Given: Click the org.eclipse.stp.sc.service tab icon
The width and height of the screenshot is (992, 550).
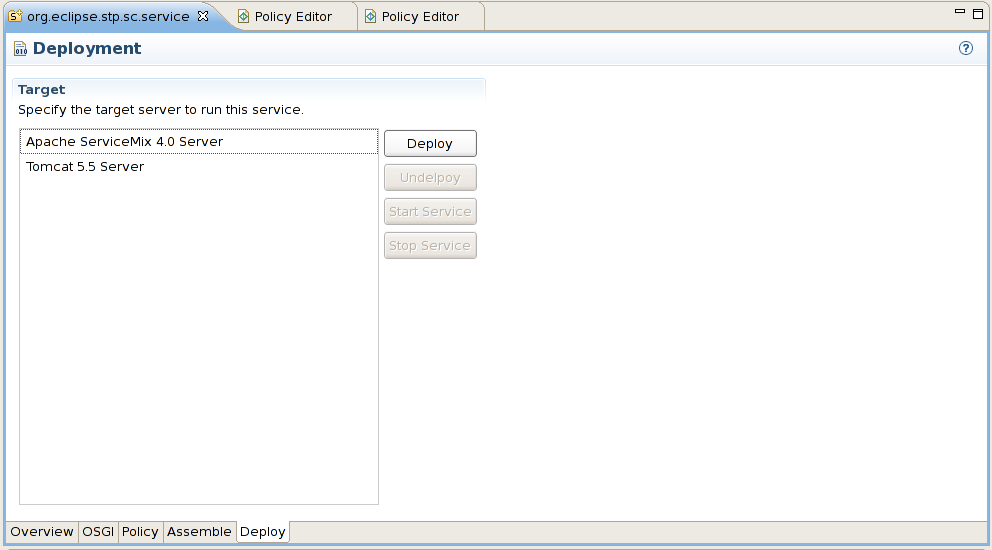Looking at the screenshot, I should click(15, 16).
